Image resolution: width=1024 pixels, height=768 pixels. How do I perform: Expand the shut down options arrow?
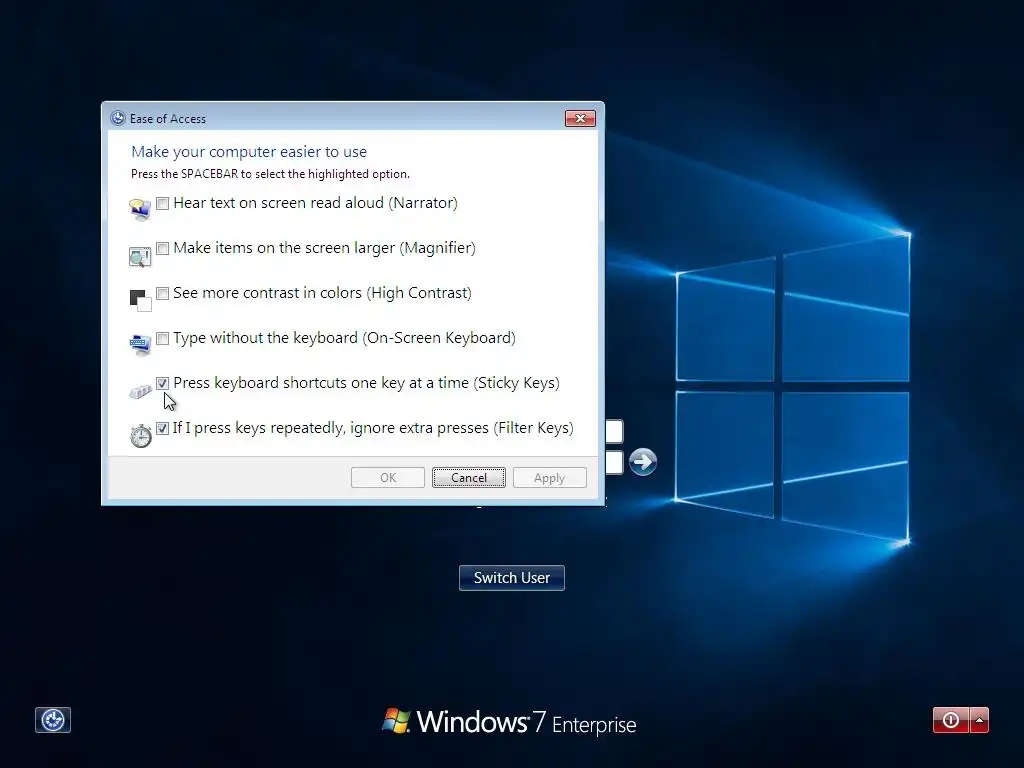[980, 720]
